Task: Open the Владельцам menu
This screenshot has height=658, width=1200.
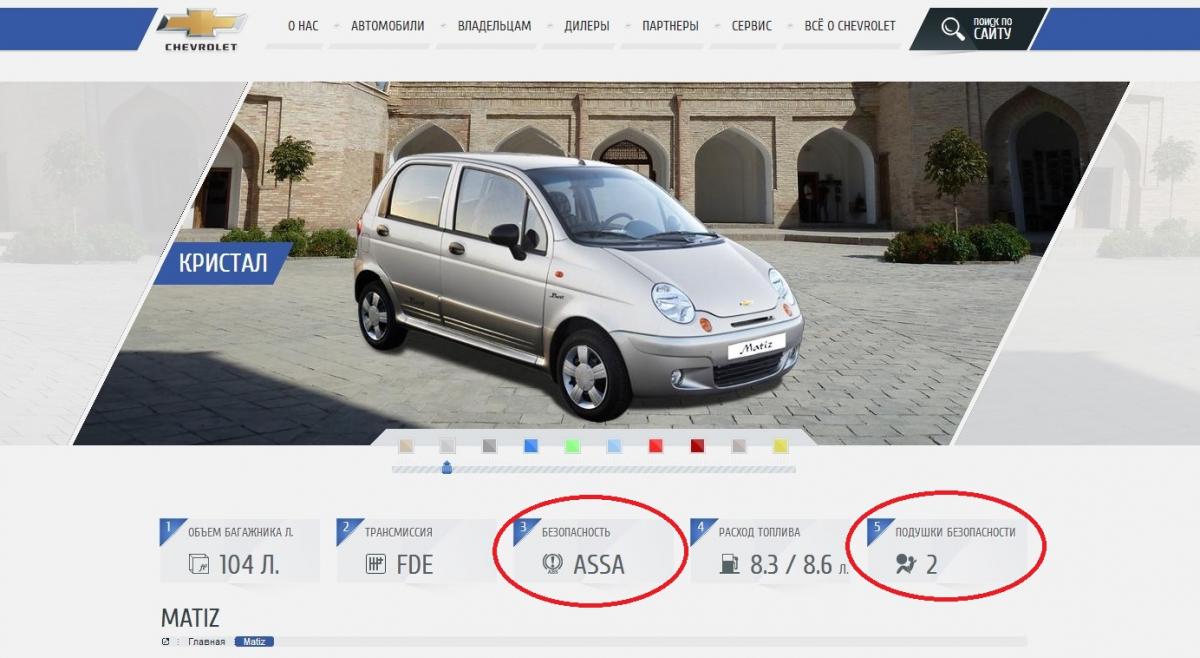Action: coord(494,26)
